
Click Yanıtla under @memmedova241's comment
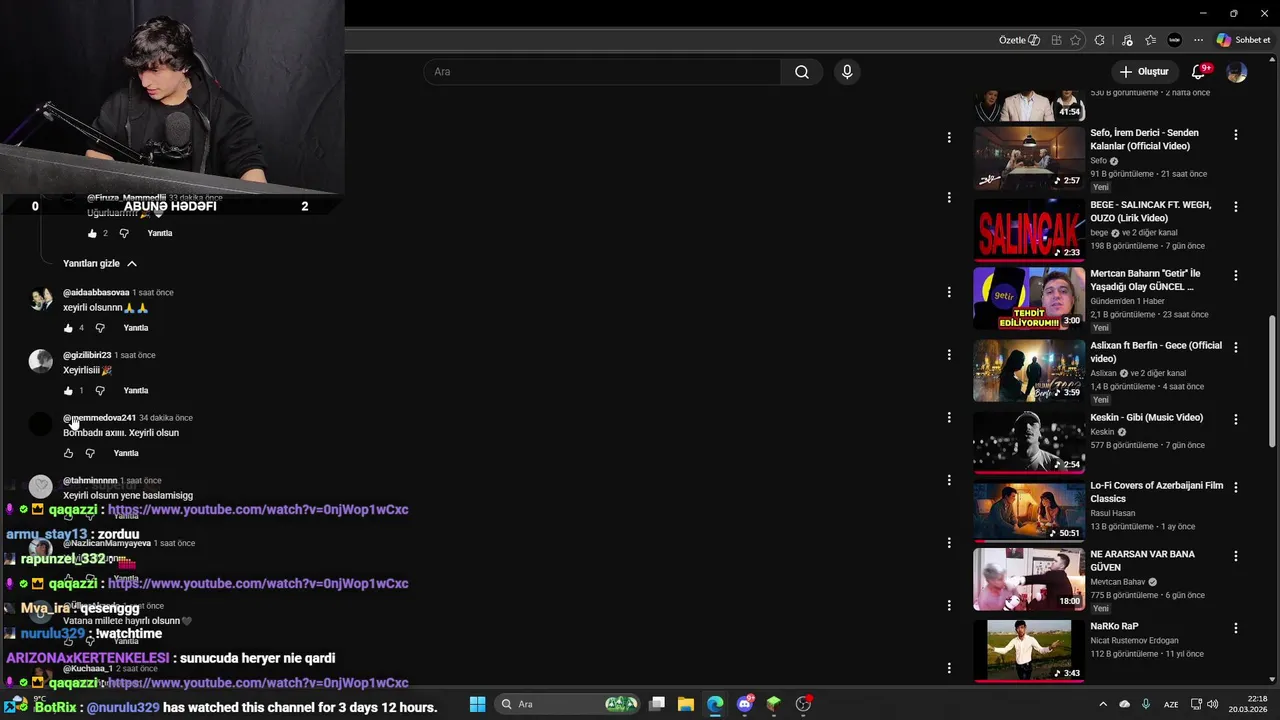tap(126, 454)
